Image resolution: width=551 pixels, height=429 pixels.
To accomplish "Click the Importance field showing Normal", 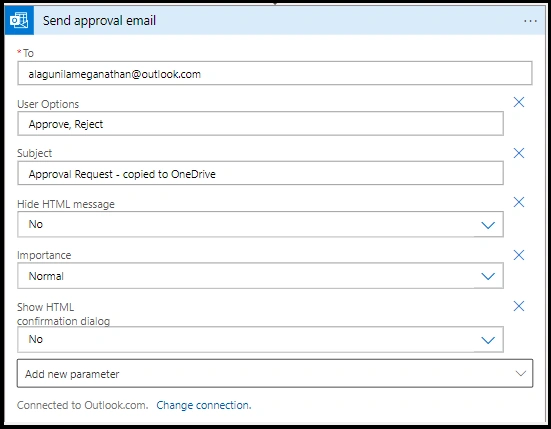I will click(x=260, y=275).
